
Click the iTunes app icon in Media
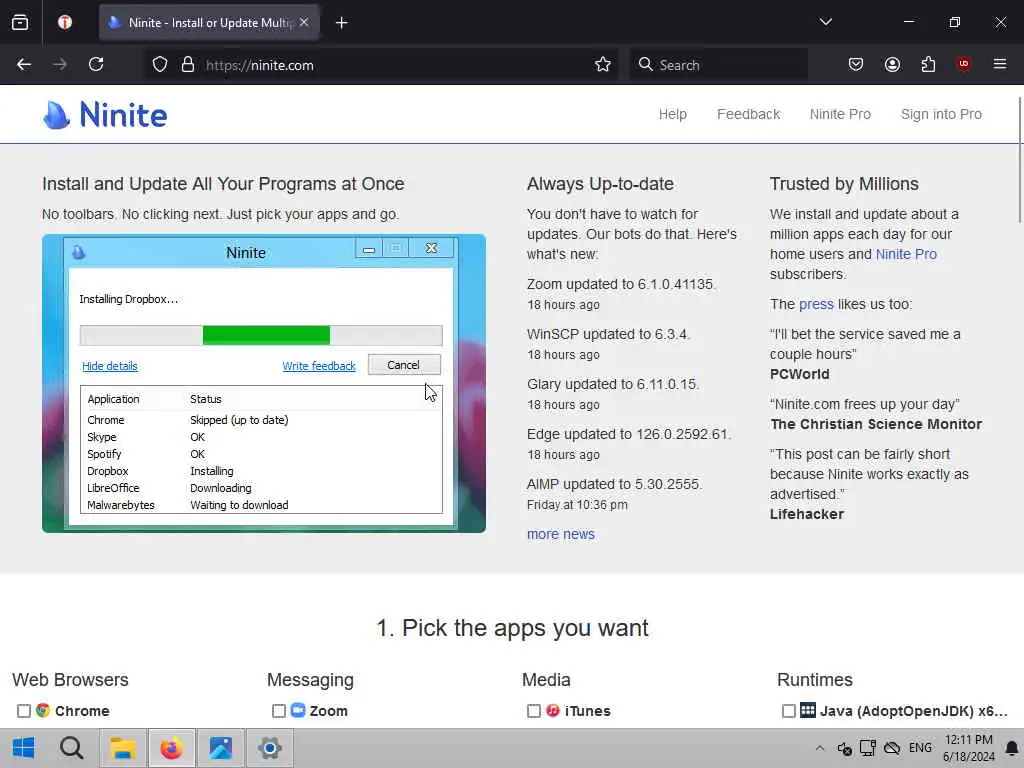[552, 711]
